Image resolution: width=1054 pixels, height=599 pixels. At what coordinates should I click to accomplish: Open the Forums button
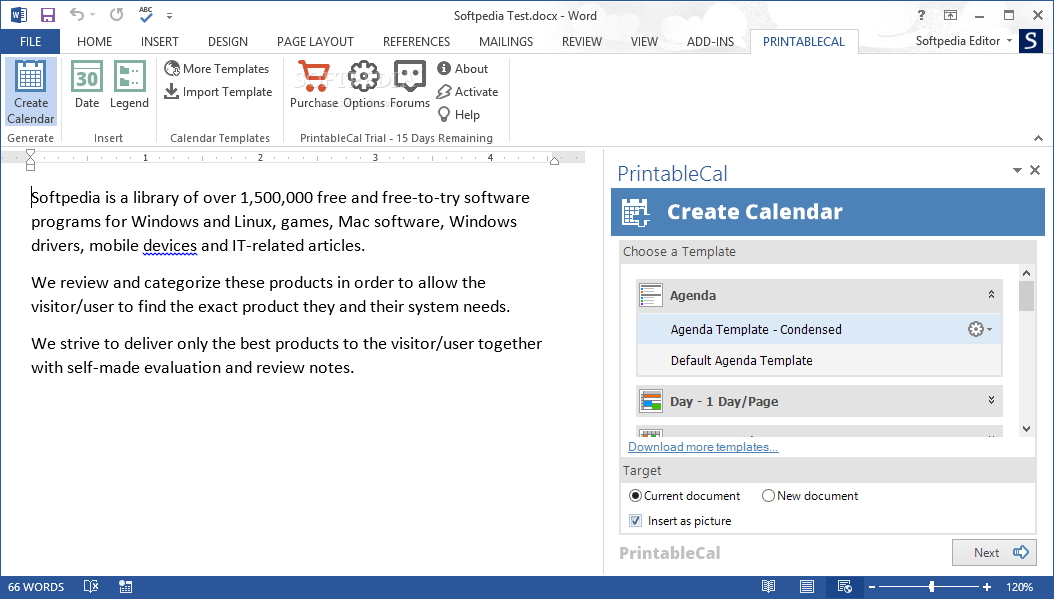tap(409, 85)
